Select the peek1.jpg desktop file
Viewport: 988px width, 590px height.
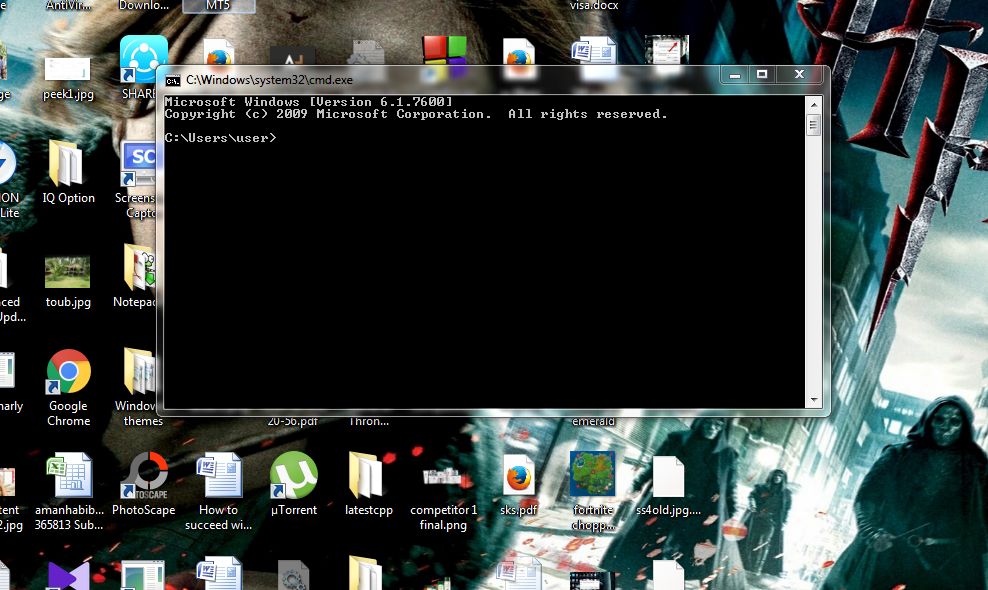point(68,79)
